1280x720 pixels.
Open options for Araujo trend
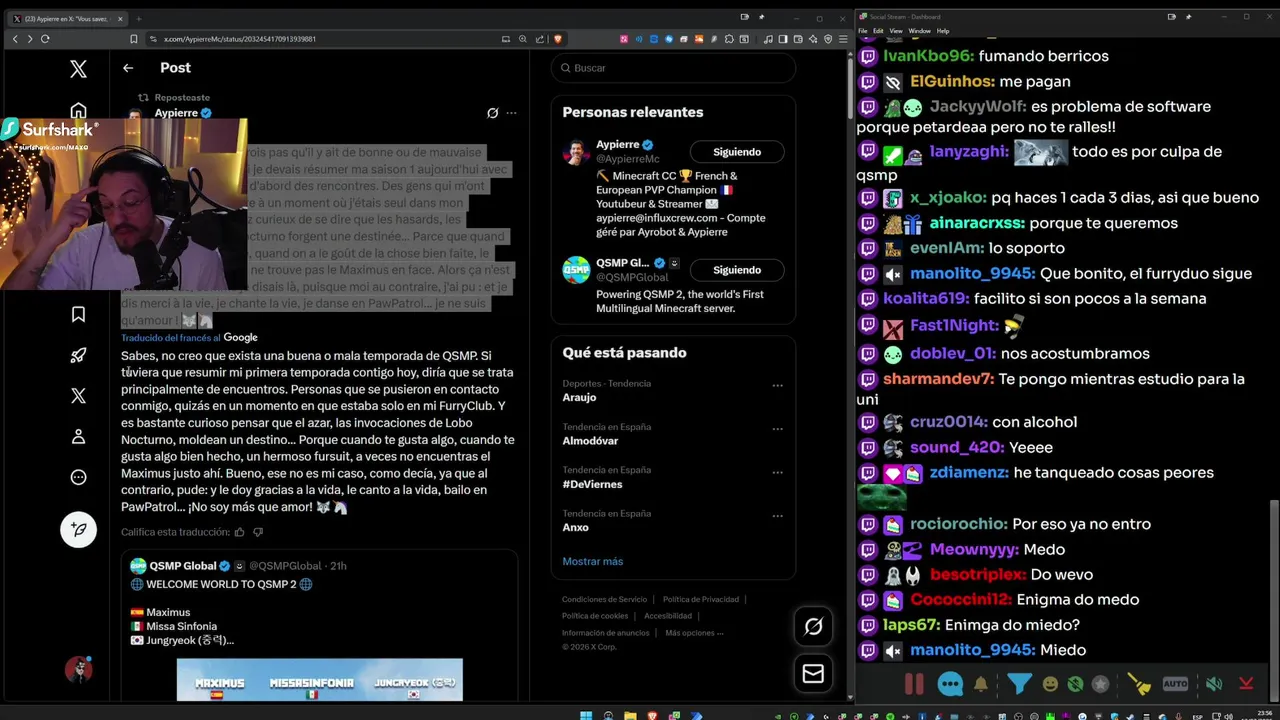777,385
